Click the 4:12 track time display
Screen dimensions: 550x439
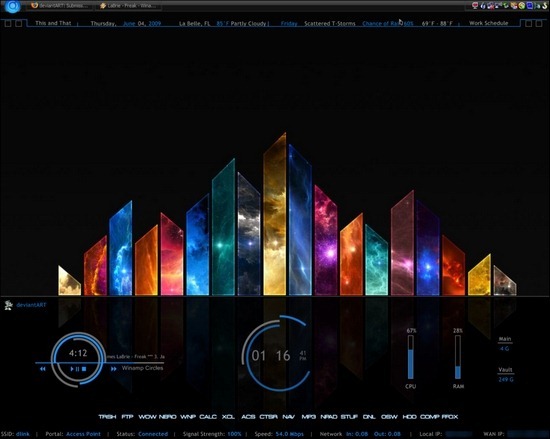(x=78, y=353)
